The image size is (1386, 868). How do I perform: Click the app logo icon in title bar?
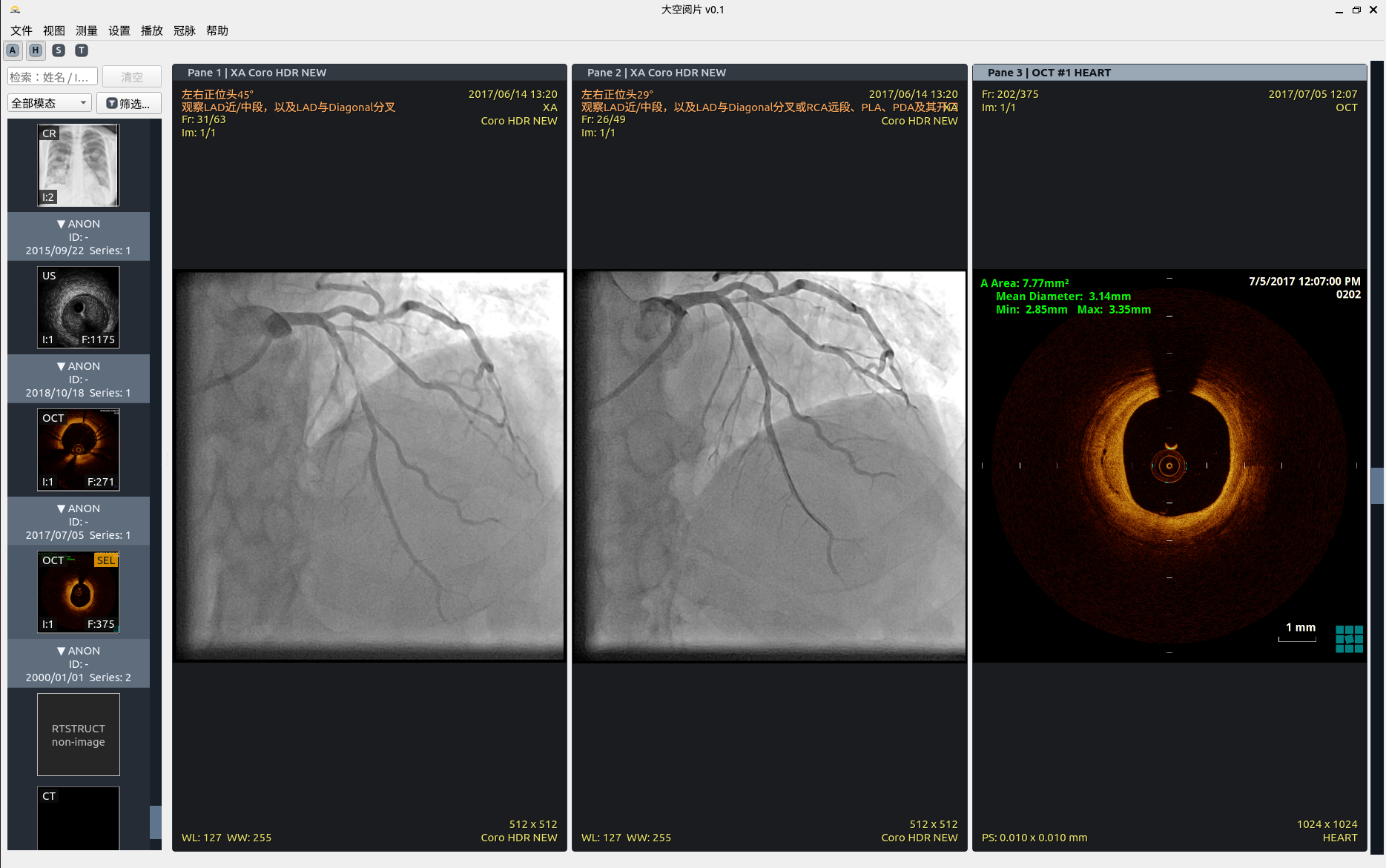click(15, 10)
